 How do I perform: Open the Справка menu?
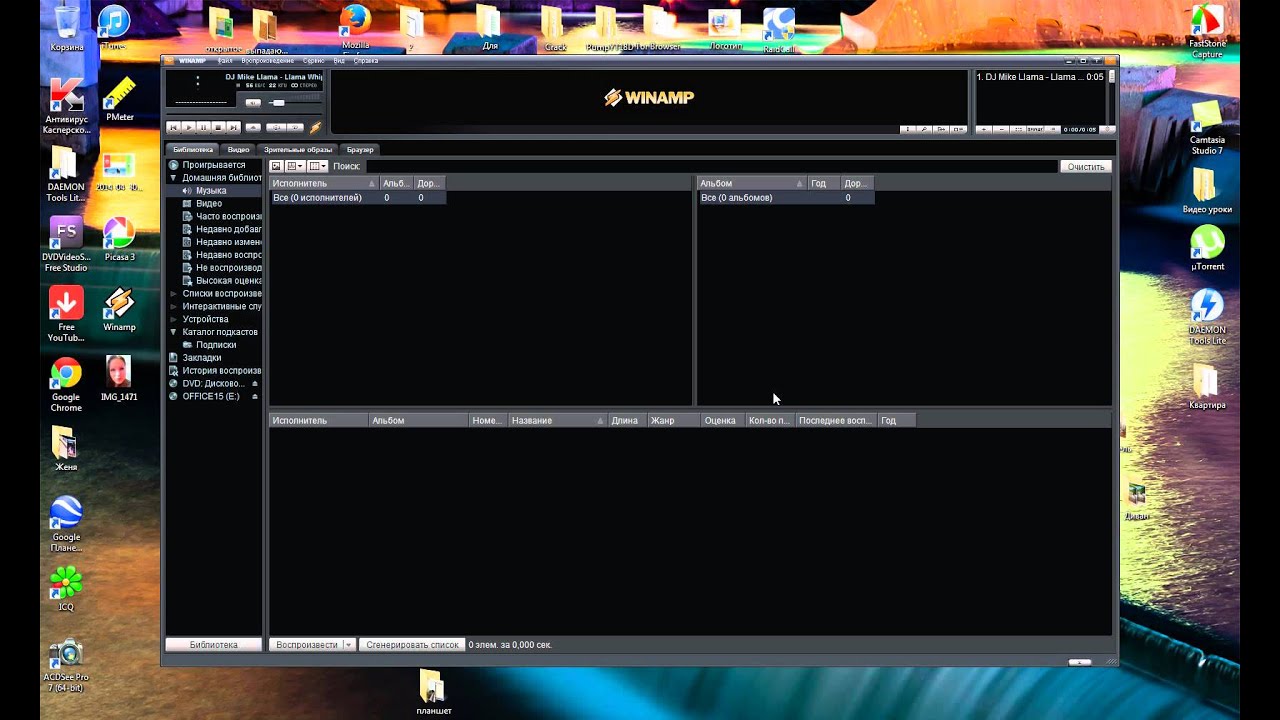(x=366, y=61)
